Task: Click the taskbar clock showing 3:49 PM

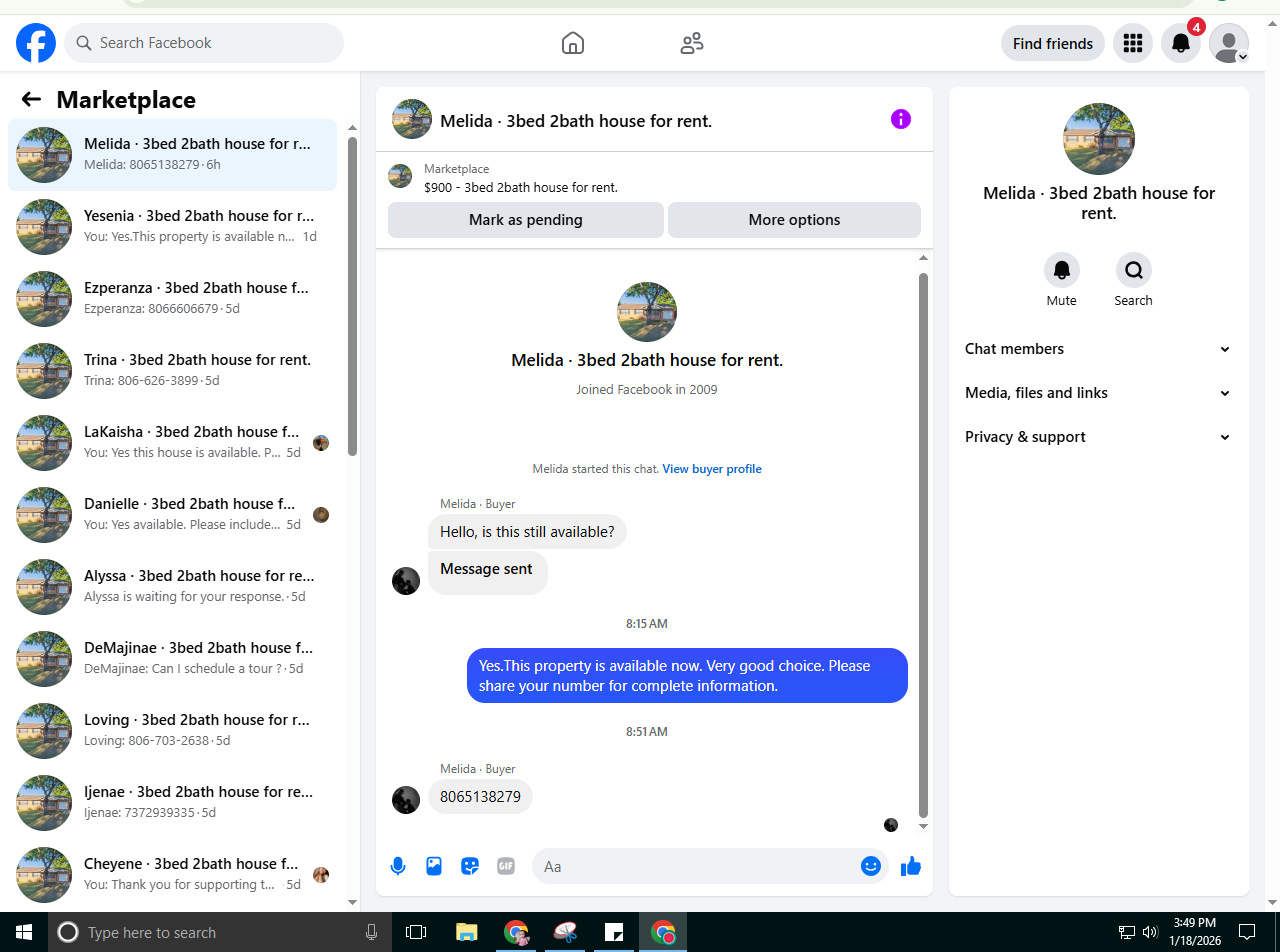Action: pyautogui.click(x=1194, y=932)
